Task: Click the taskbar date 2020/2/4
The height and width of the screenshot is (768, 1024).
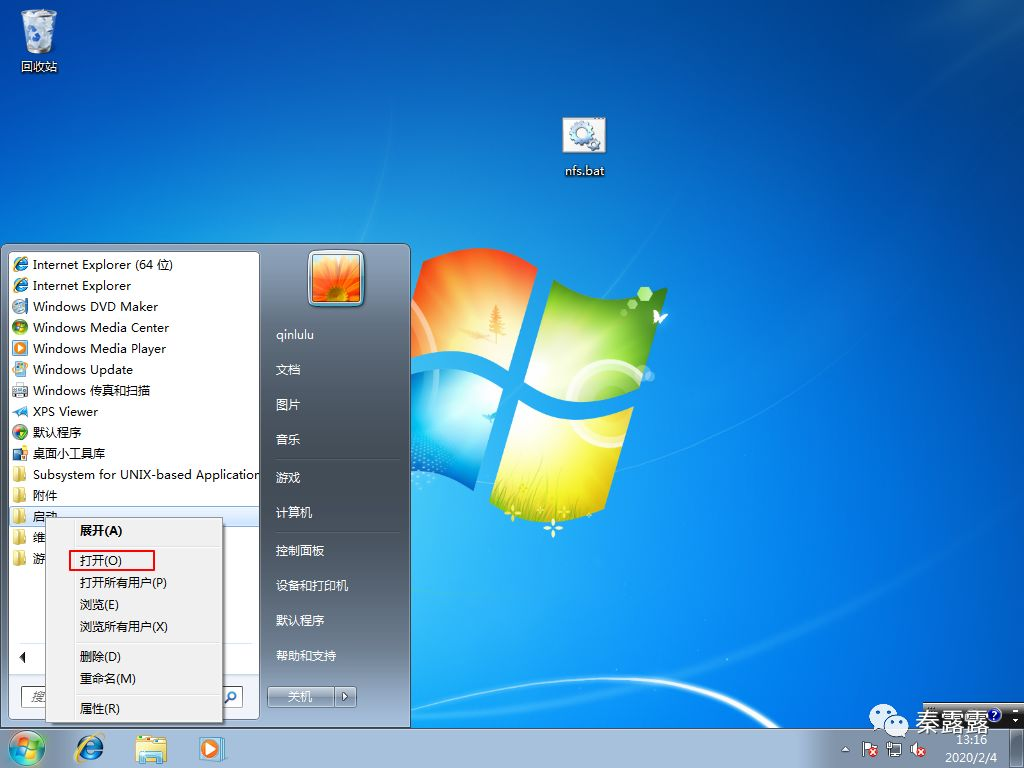Action: click(971, 758)
